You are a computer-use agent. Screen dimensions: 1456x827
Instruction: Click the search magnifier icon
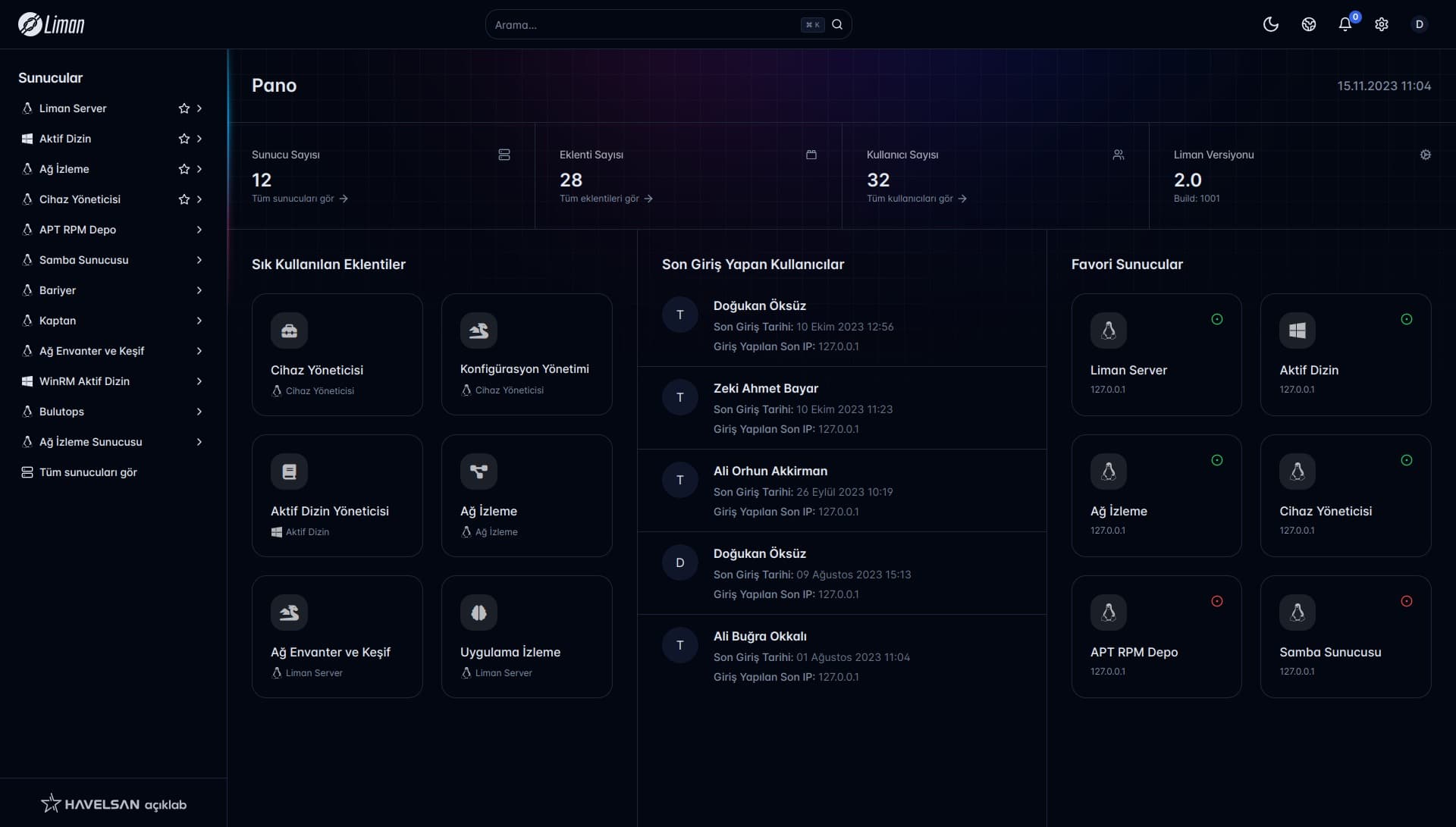tap(837, 24)
